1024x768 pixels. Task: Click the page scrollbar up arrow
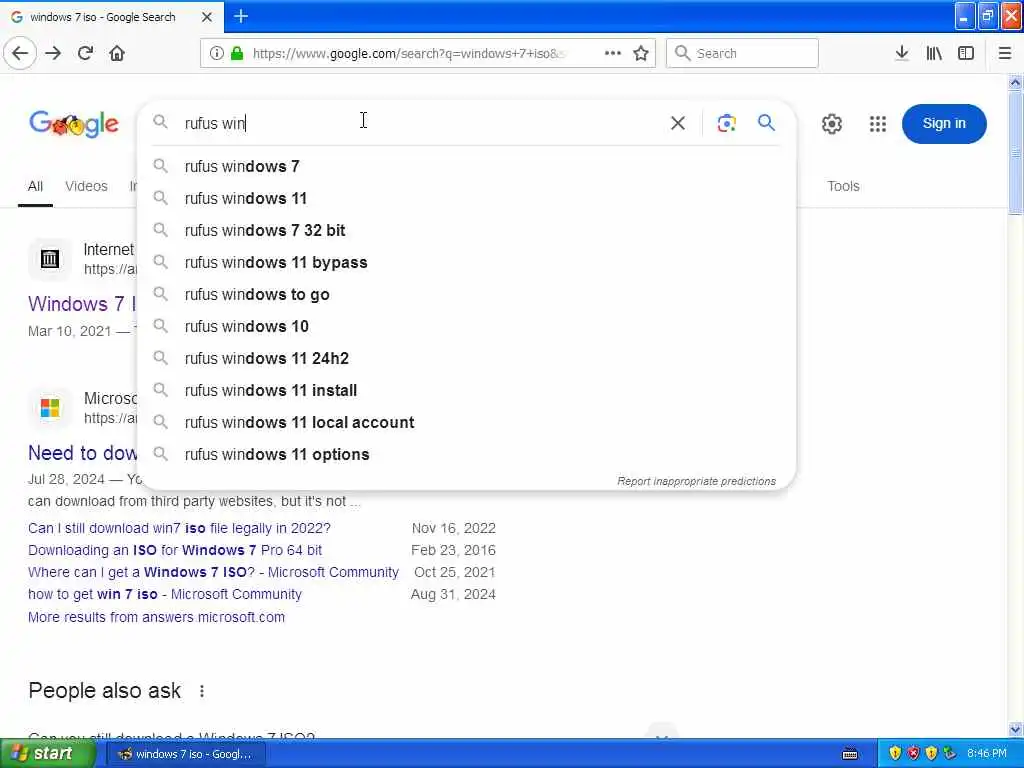(x=1015, y=83)
